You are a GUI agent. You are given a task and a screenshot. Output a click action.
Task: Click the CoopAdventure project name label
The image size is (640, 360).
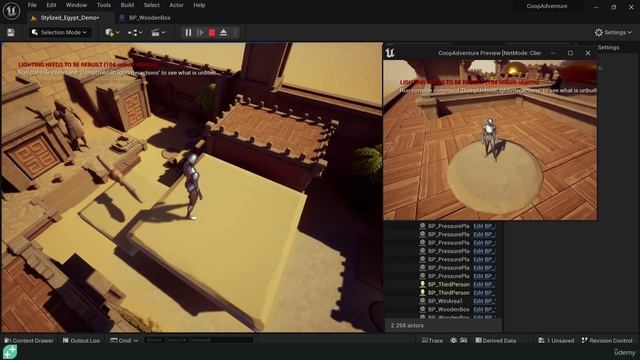click(547, 6)
